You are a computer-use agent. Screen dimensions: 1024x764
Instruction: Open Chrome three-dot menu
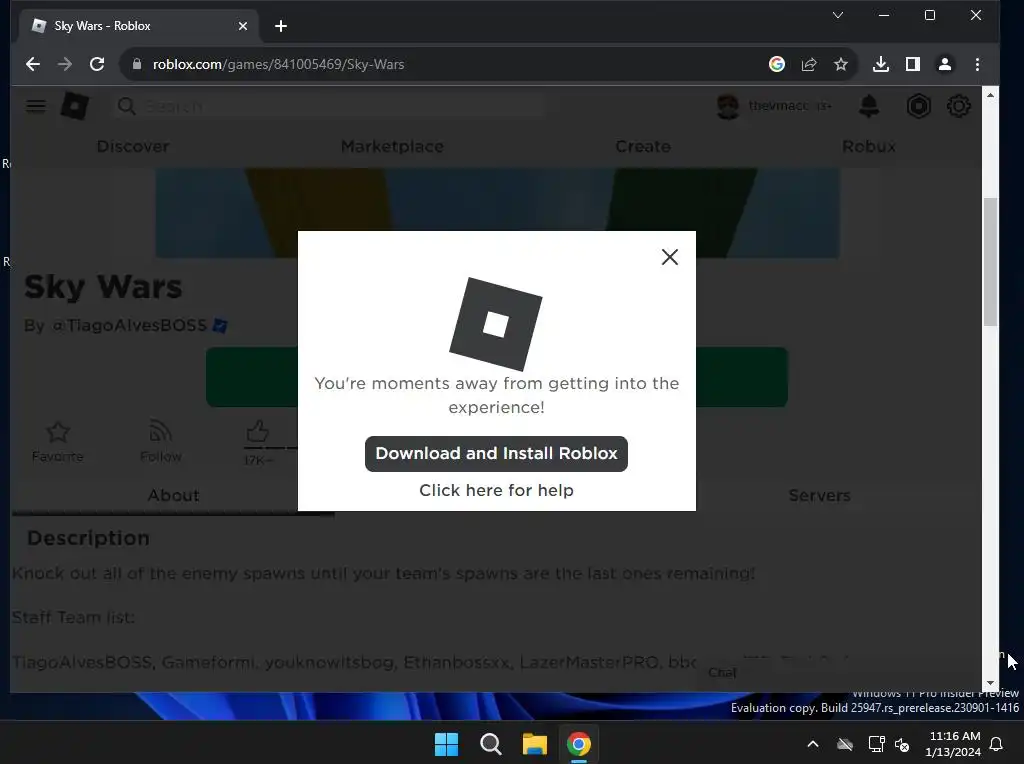[x=977, y=64]
